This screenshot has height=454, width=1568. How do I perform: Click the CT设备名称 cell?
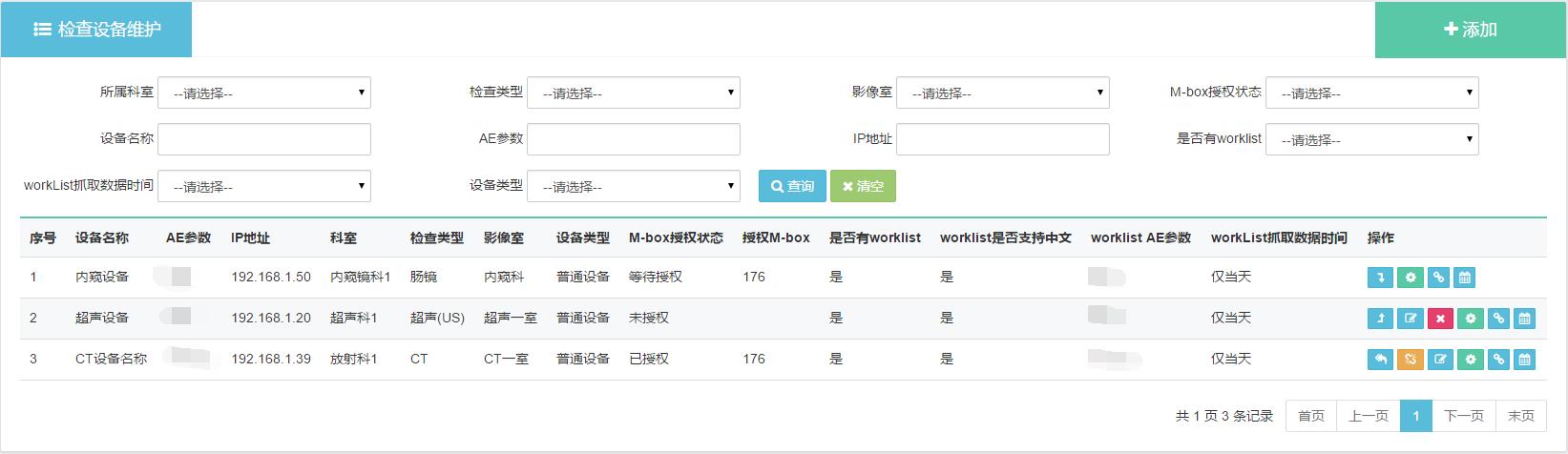[112, 359]
